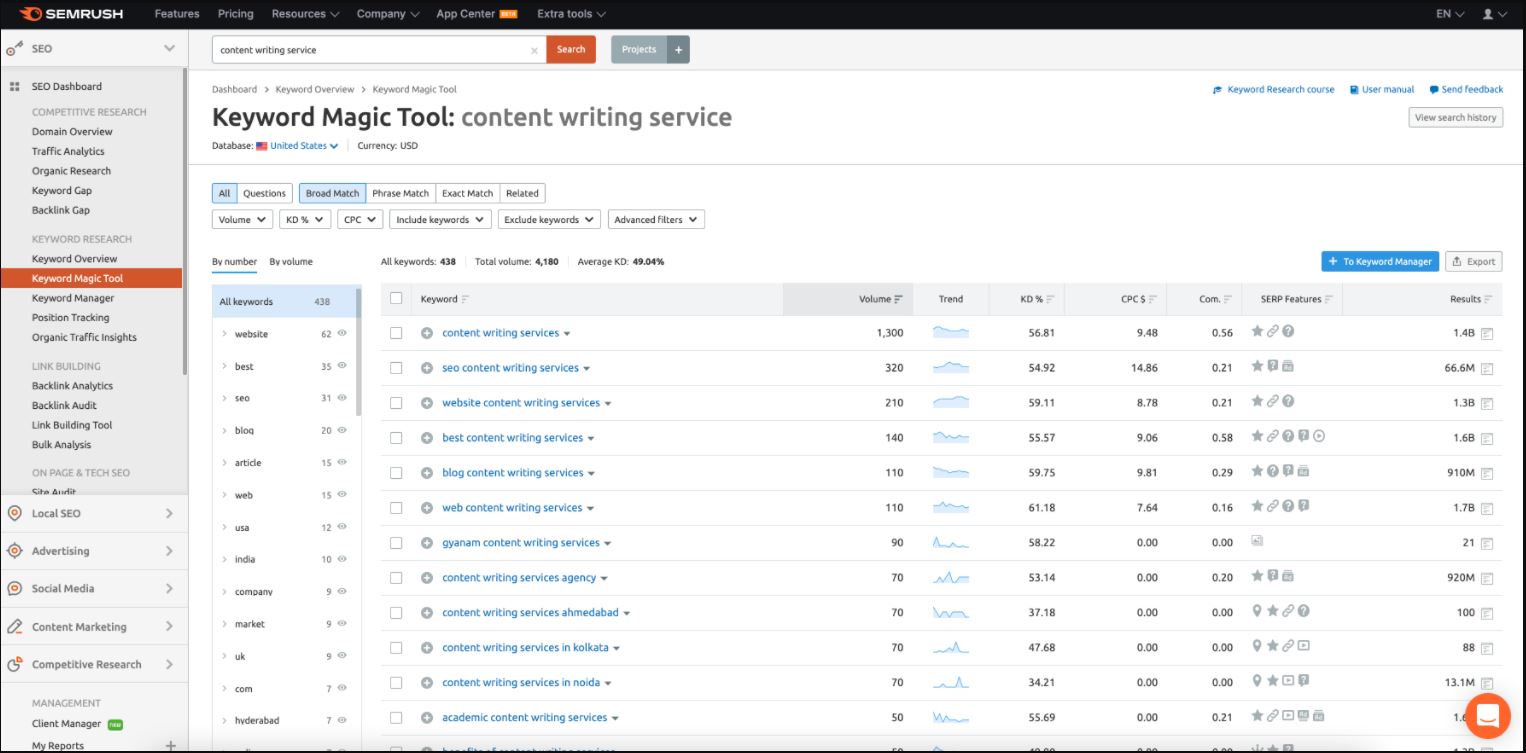Collapse the SEO sidebar section
Viewport: 1526px width, 753px height.
[169, 48]
